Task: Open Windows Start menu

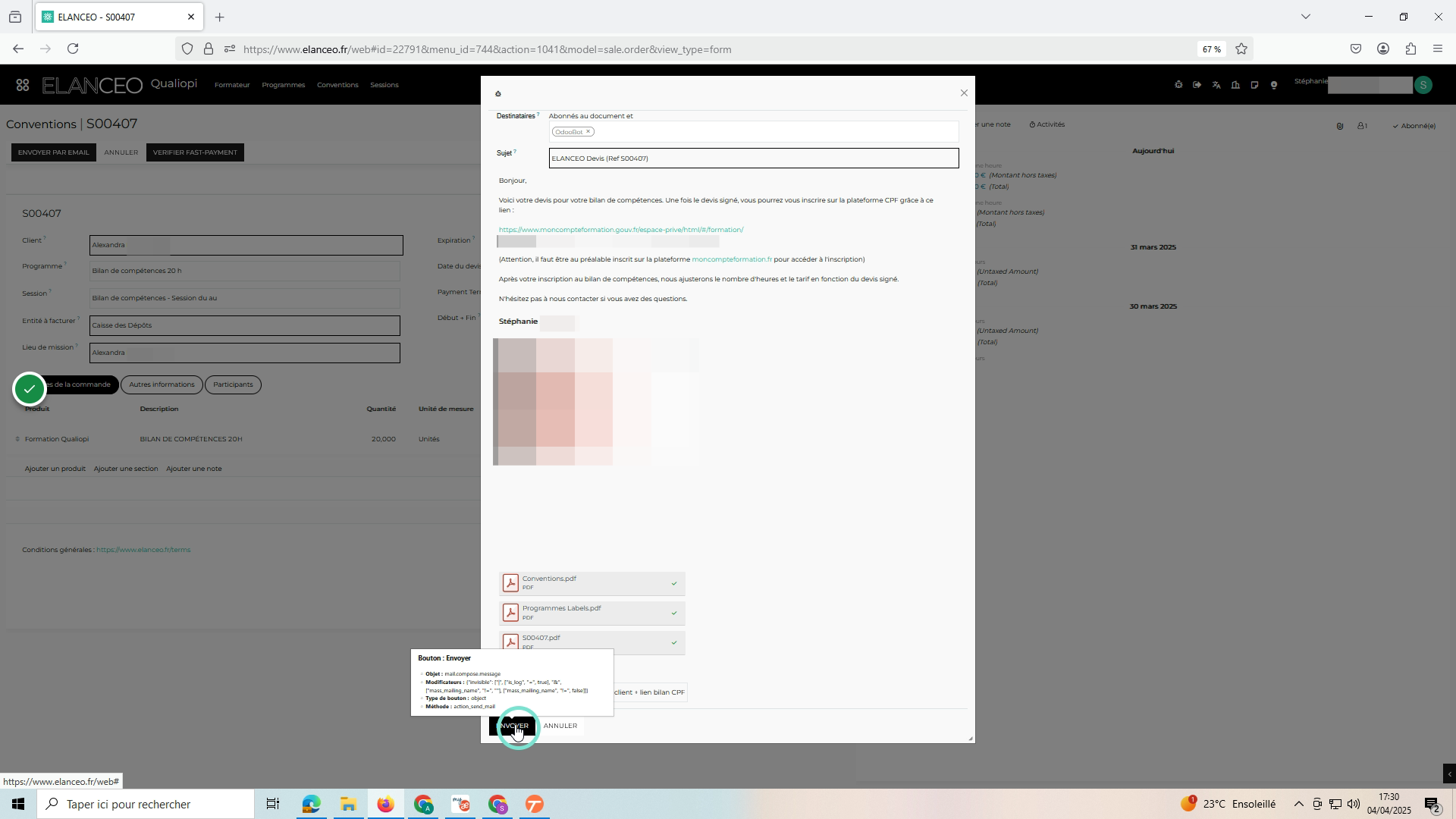Action: click(x=18, y=805)
